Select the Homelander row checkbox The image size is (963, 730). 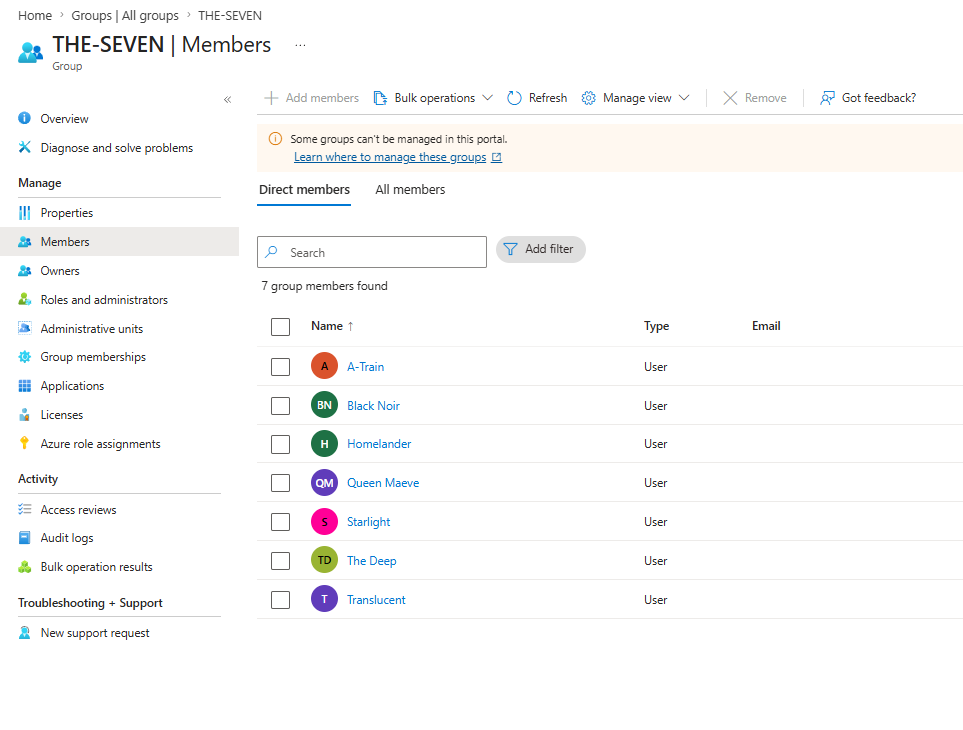[281, 445]
